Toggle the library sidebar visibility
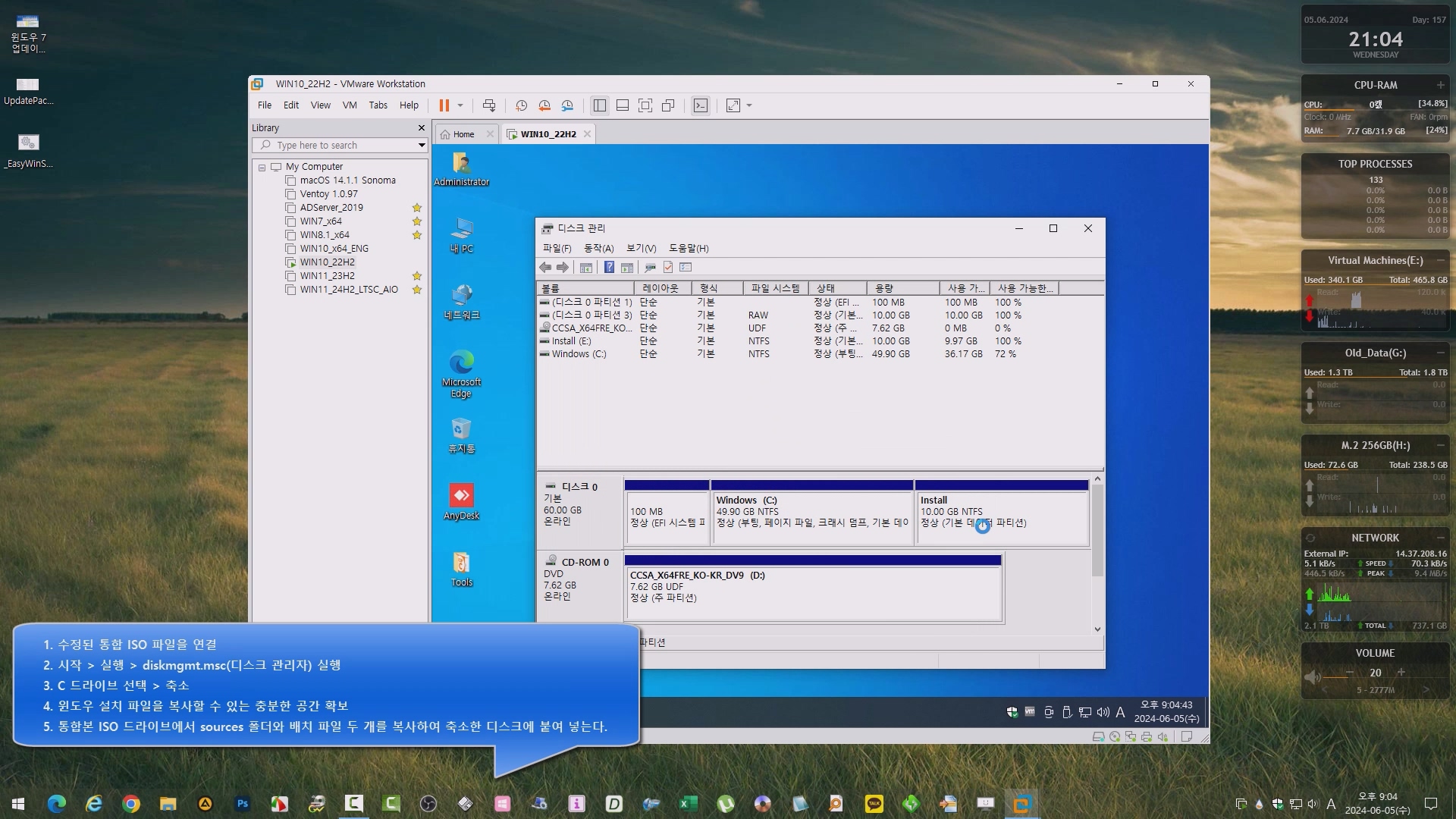 click(600, 105)
